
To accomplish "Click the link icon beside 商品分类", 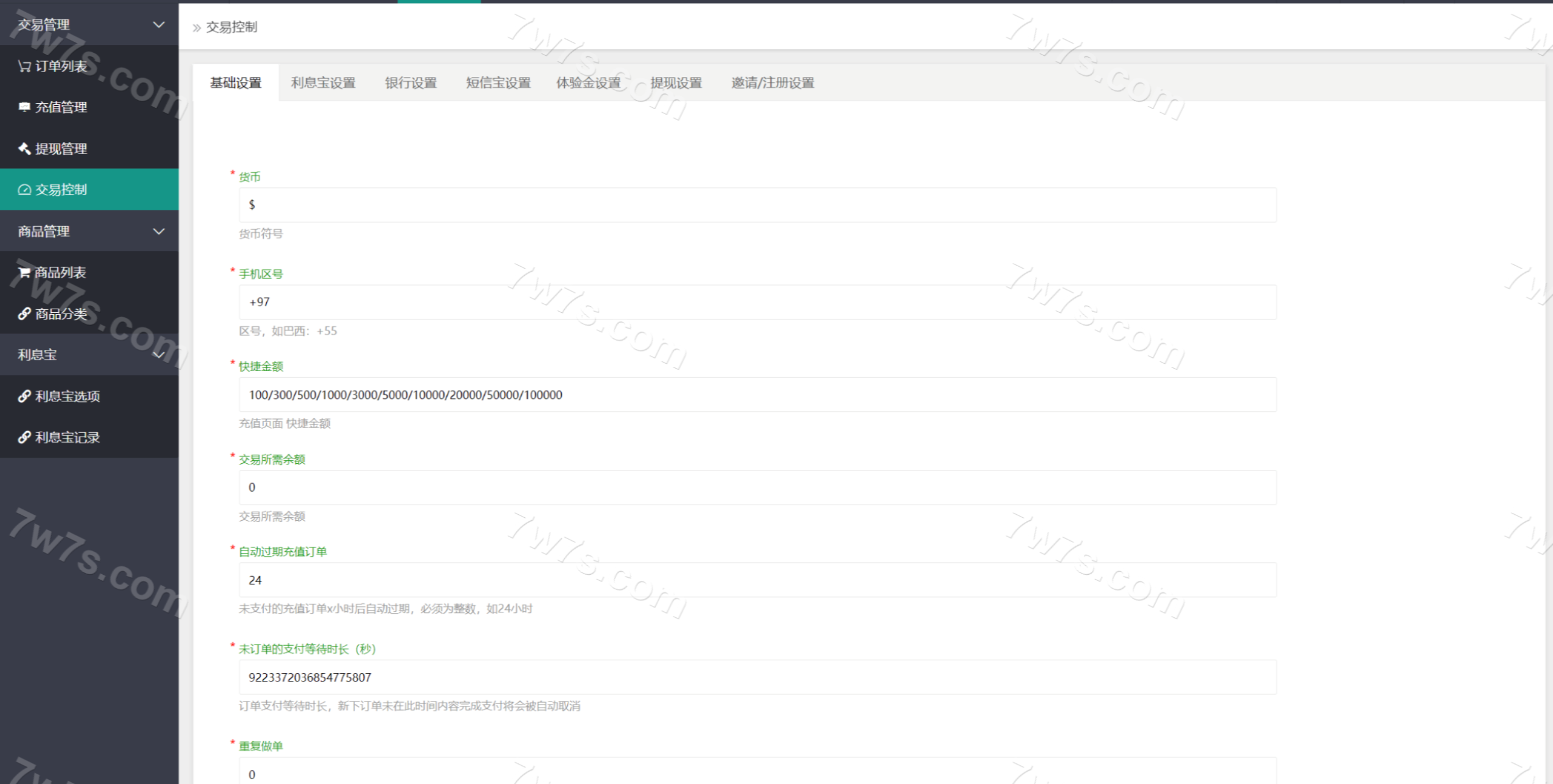I will click(x=24, y=313).
